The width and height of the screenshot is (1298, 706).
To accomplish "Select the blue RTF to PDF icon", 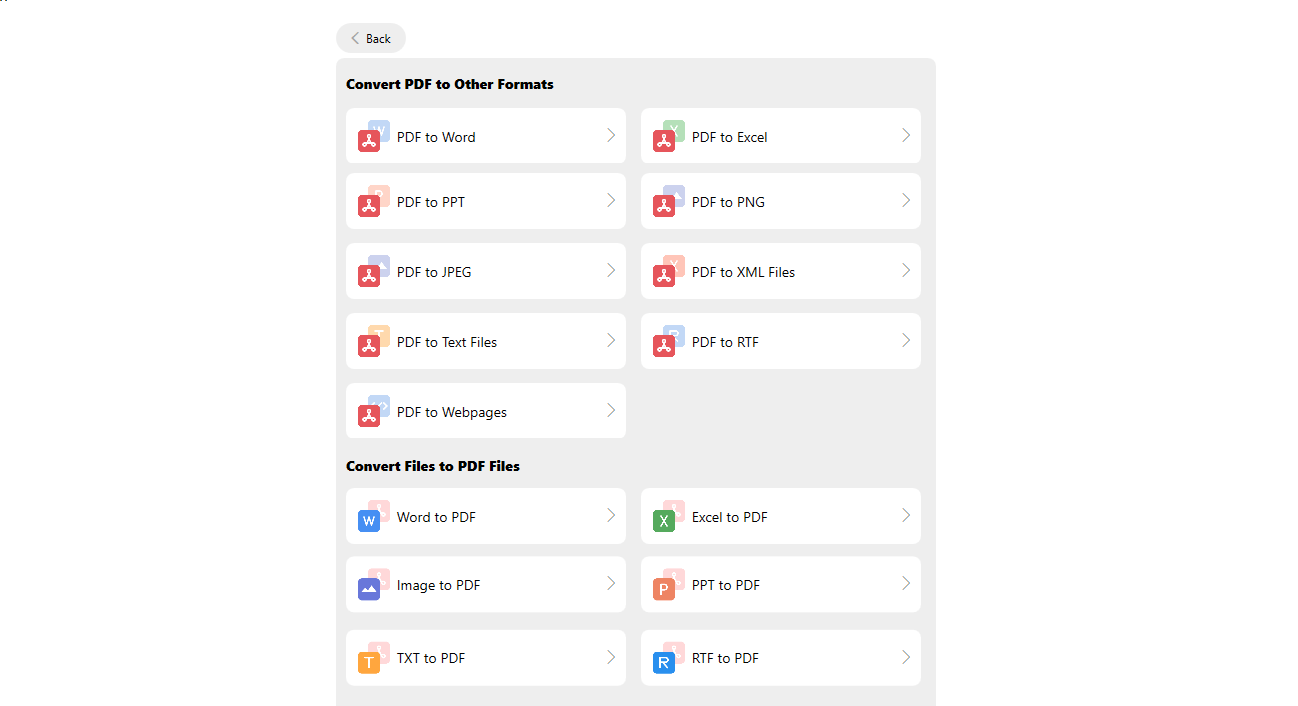I will 666,660.
